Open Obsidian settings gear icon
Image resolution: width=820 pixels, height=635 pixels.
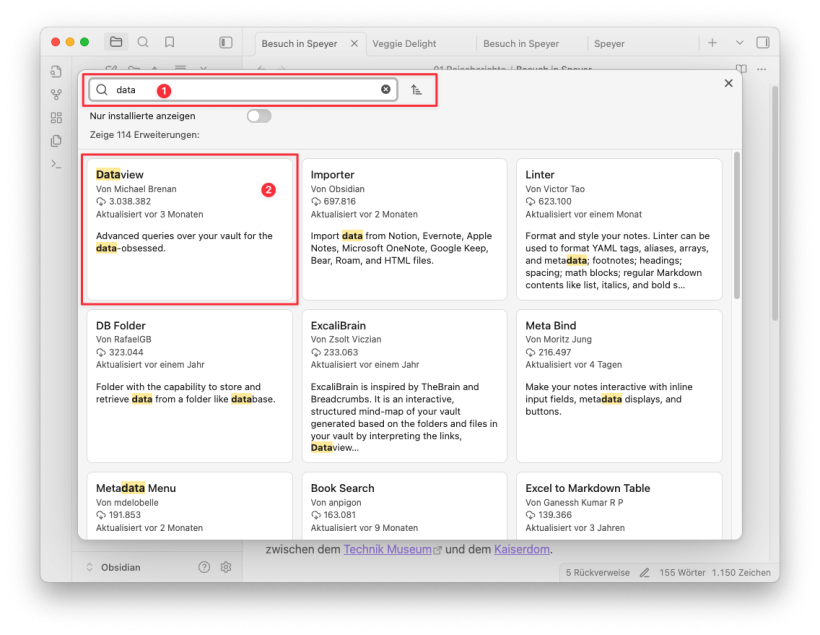pos(226,567)
